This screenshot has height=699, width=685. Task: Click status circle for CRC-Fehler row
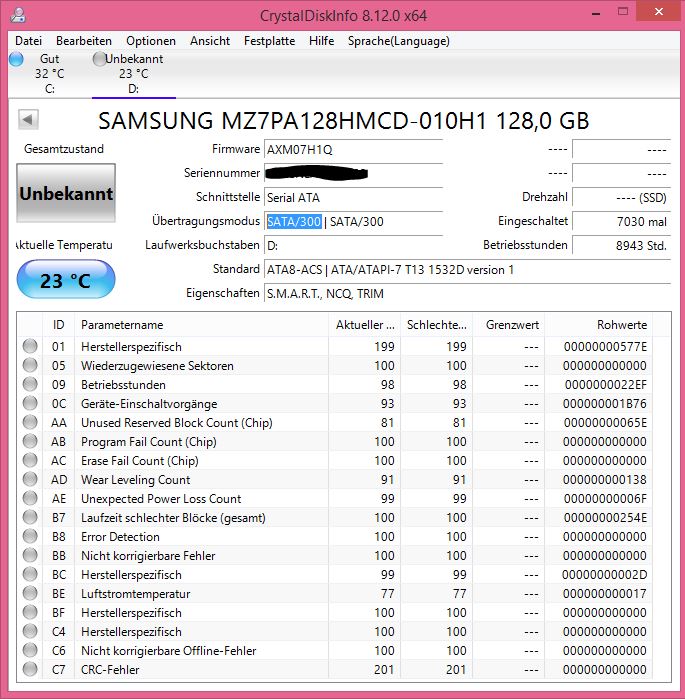[x=30, y=669]
